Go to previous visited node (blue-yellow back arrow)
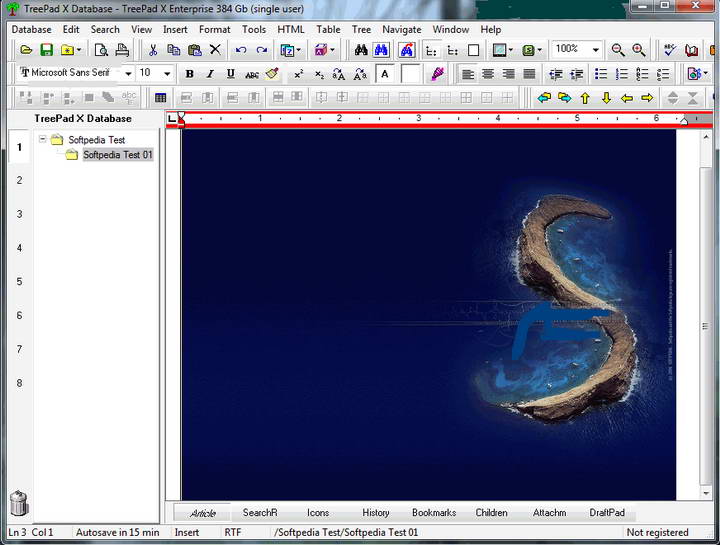This screenshot has height=545, width=720. [x=544, y=98]
